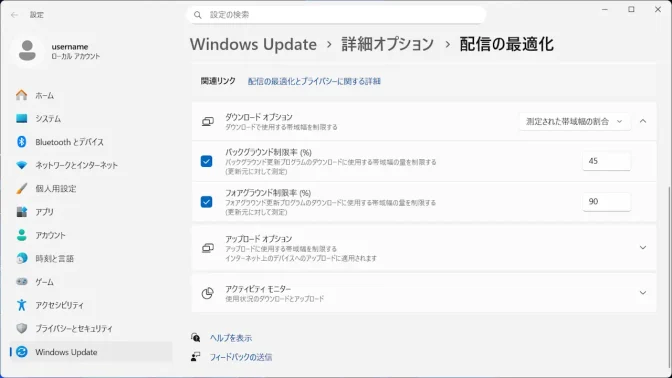Select アカウント in the sidebar
672x378 pixels.
point(91,235)
